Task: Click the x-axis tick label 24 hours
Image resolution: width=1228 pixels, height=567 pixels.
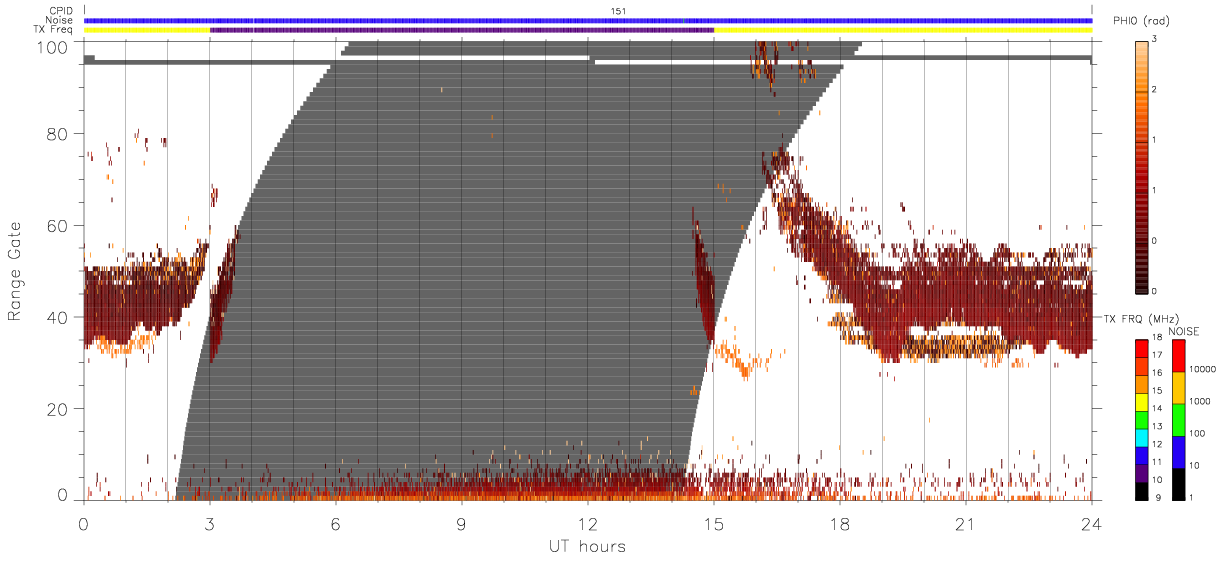Action: [x=1092, y=523]
